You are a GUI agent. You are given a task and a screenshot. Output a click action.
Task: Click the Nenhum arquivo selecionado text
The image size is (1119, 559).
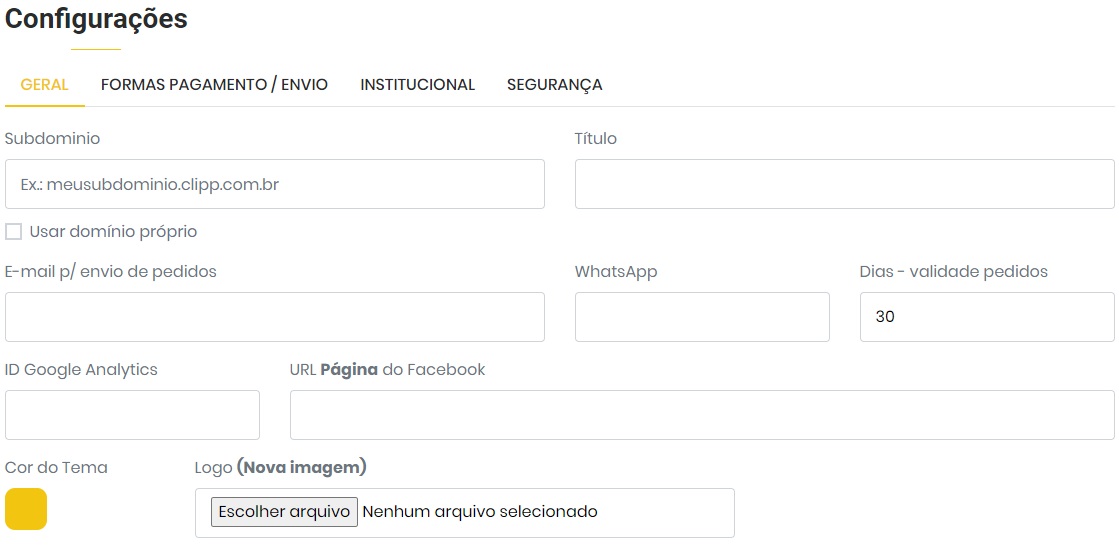pos(480,512)
